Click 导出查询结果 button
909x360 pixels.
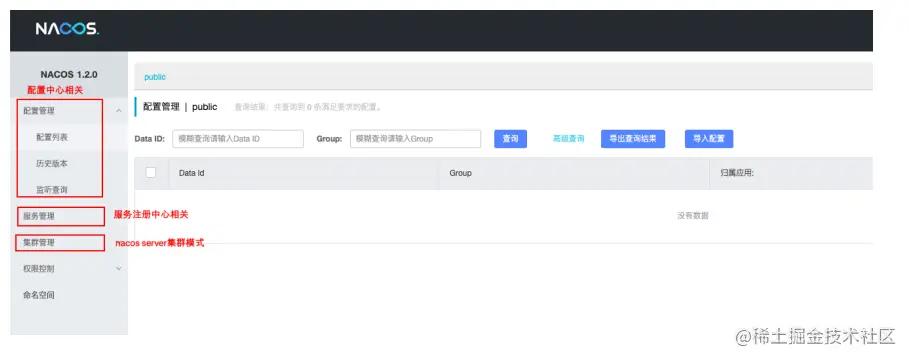(632, 139)
